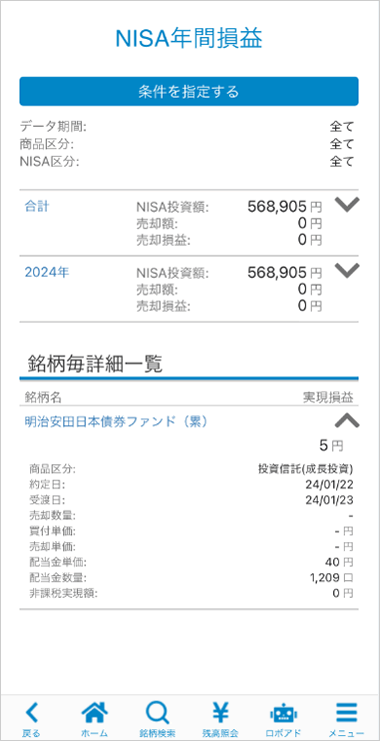Tap the 実現損益 column header
380x741 pixels.
click(328, 398)
